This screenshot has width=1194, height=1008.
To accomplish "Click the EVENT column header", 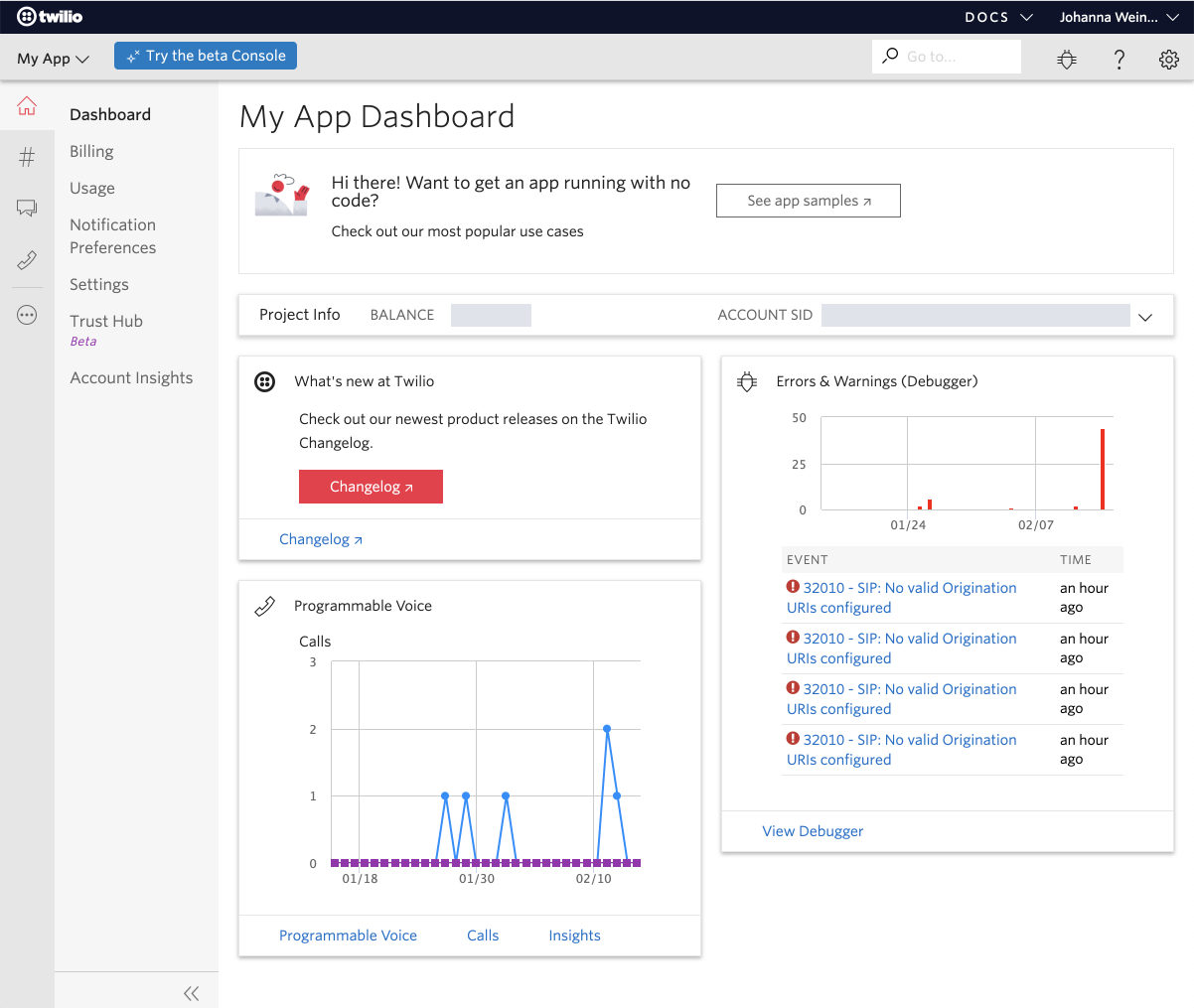I will [808, 560].
